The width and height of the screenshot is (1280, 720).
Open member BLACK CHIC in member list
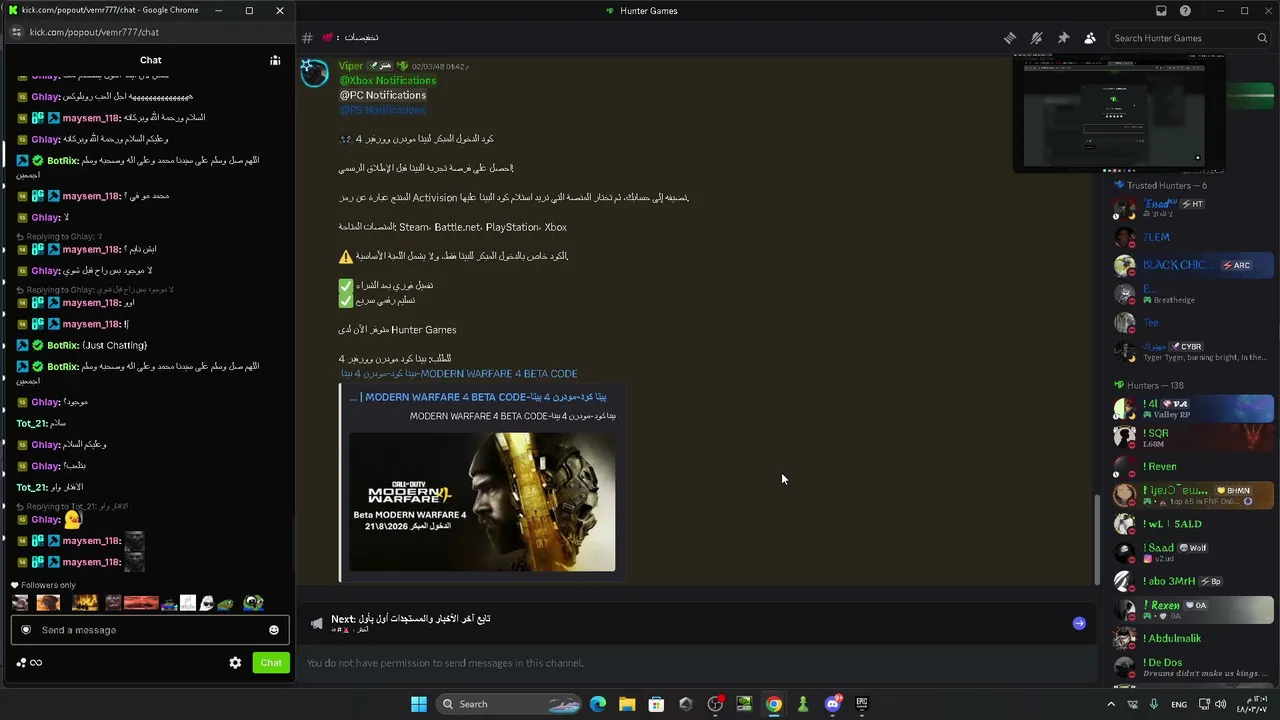click(x=1192, y=265)
